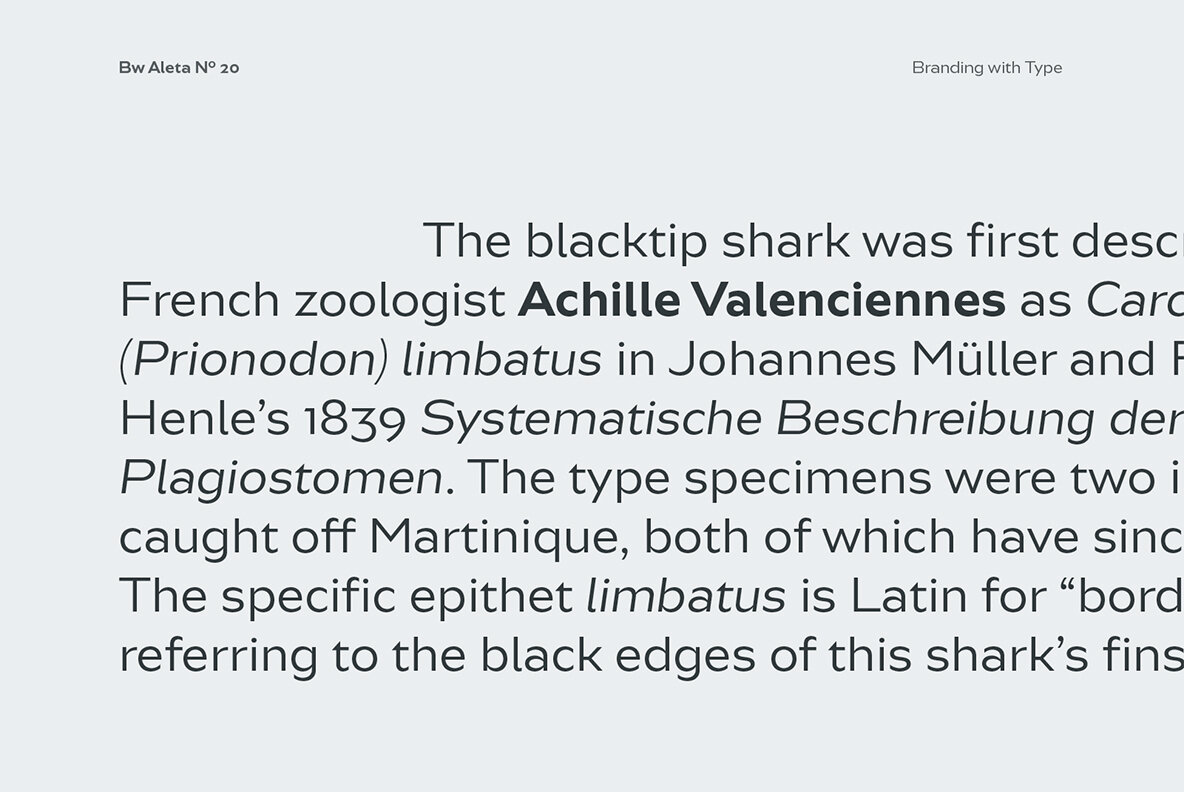1184x792 pixels.
Task: Click the word 'zoologist'
Action: pos(399,301)
